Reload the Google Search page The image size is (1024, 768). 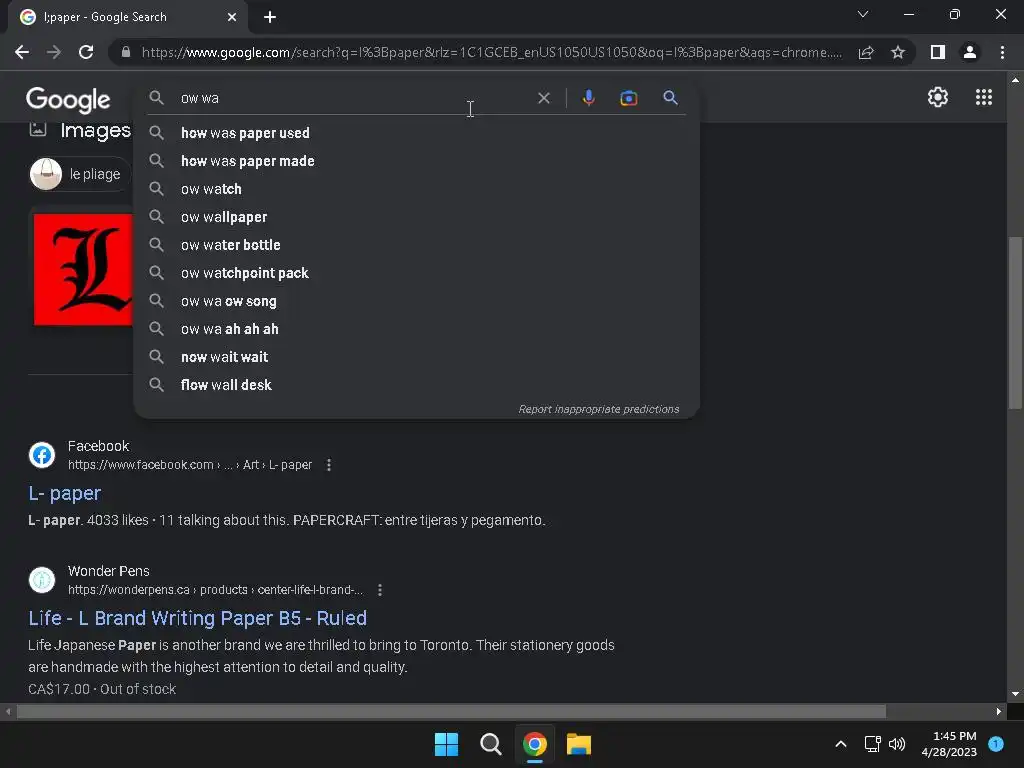[x=86, y=52]
